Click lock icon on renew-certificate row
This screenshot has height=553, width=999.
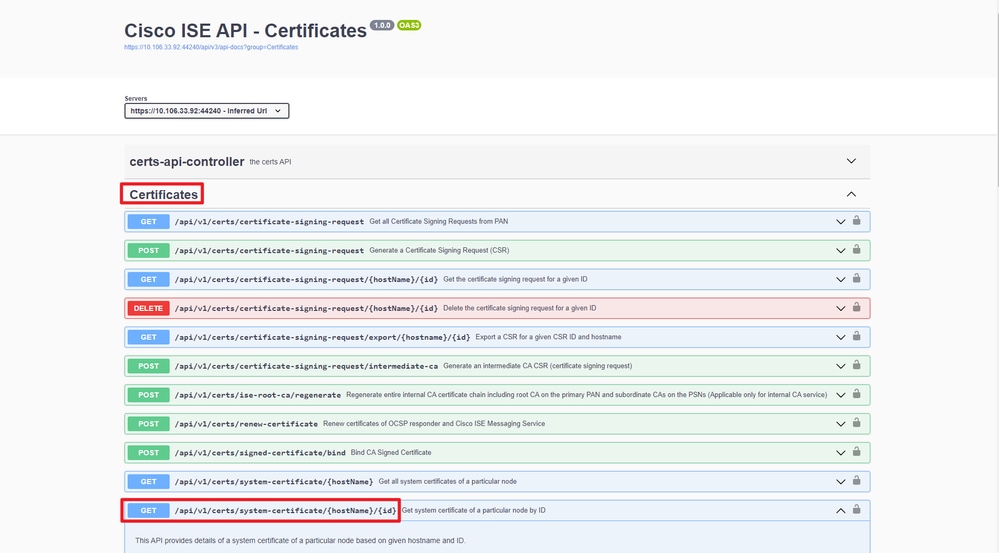pos(856,422)
